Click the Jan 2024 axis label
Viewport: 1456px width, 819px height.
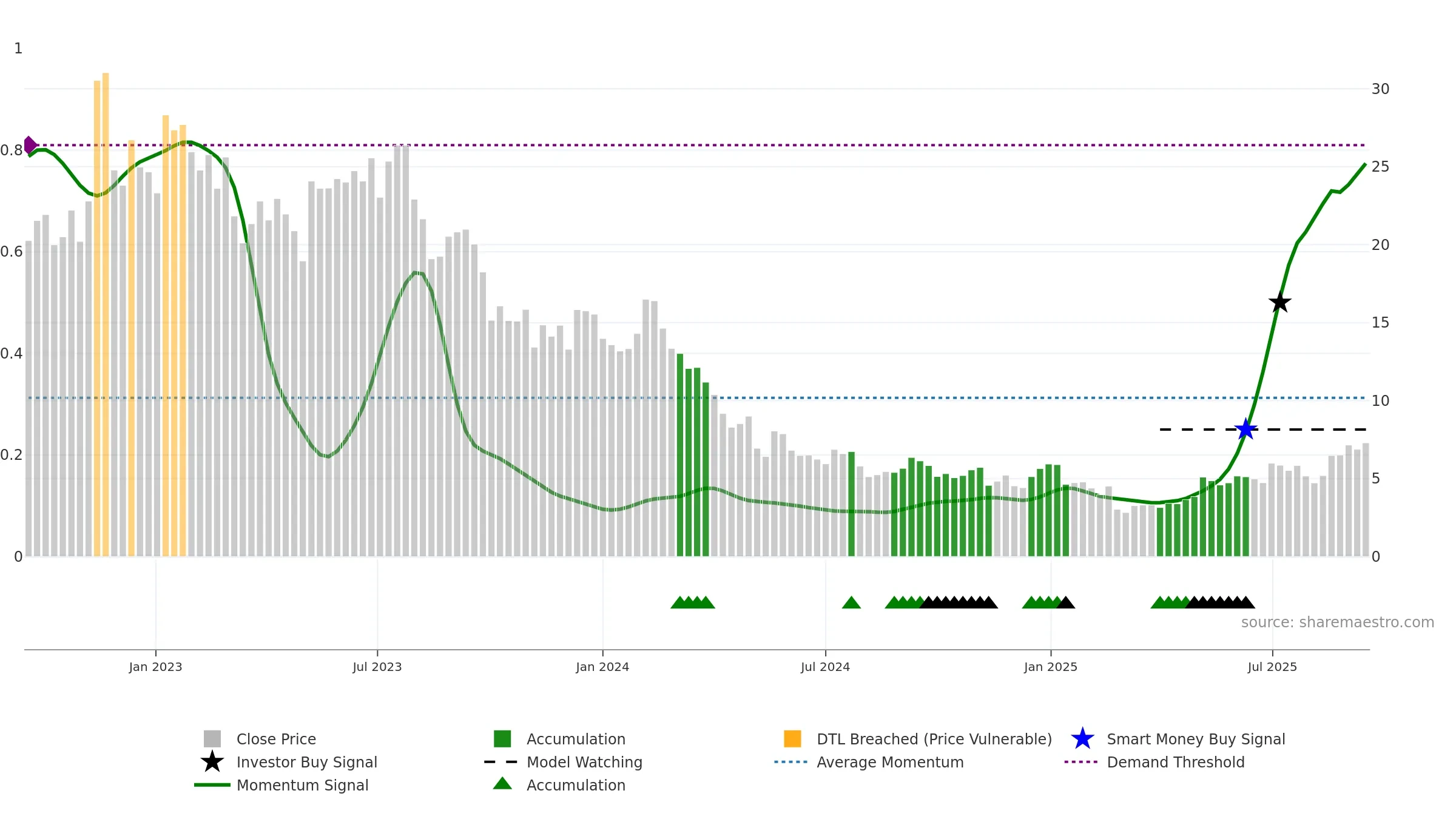pyautogui.click(x=602, y=667)
